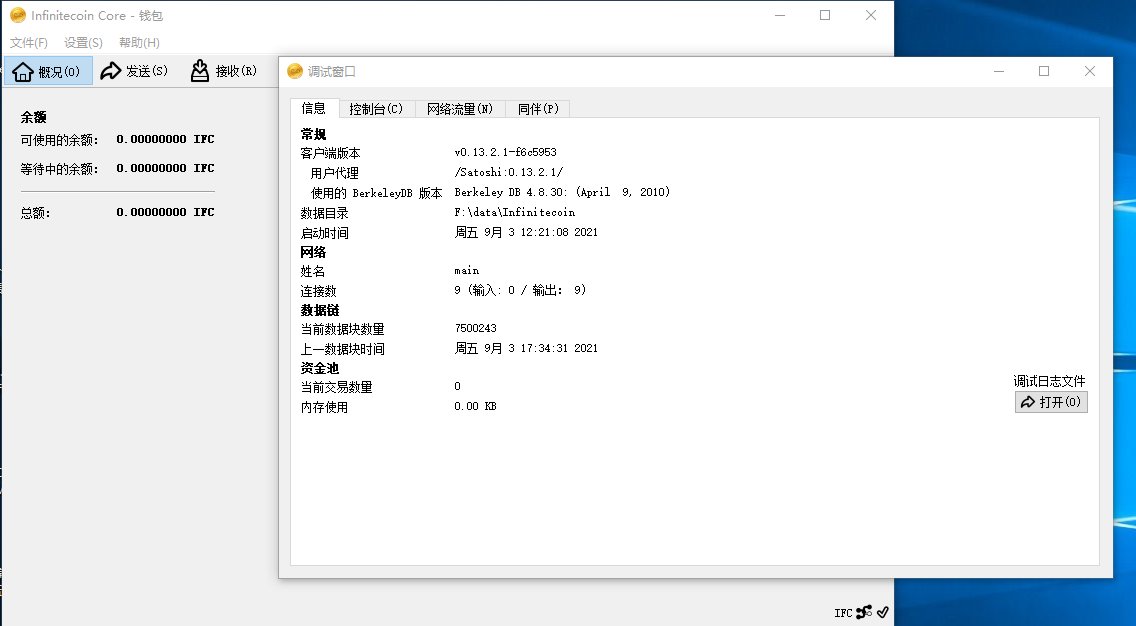
Task: Click the connection count value 9
Action: click(520, 290)
